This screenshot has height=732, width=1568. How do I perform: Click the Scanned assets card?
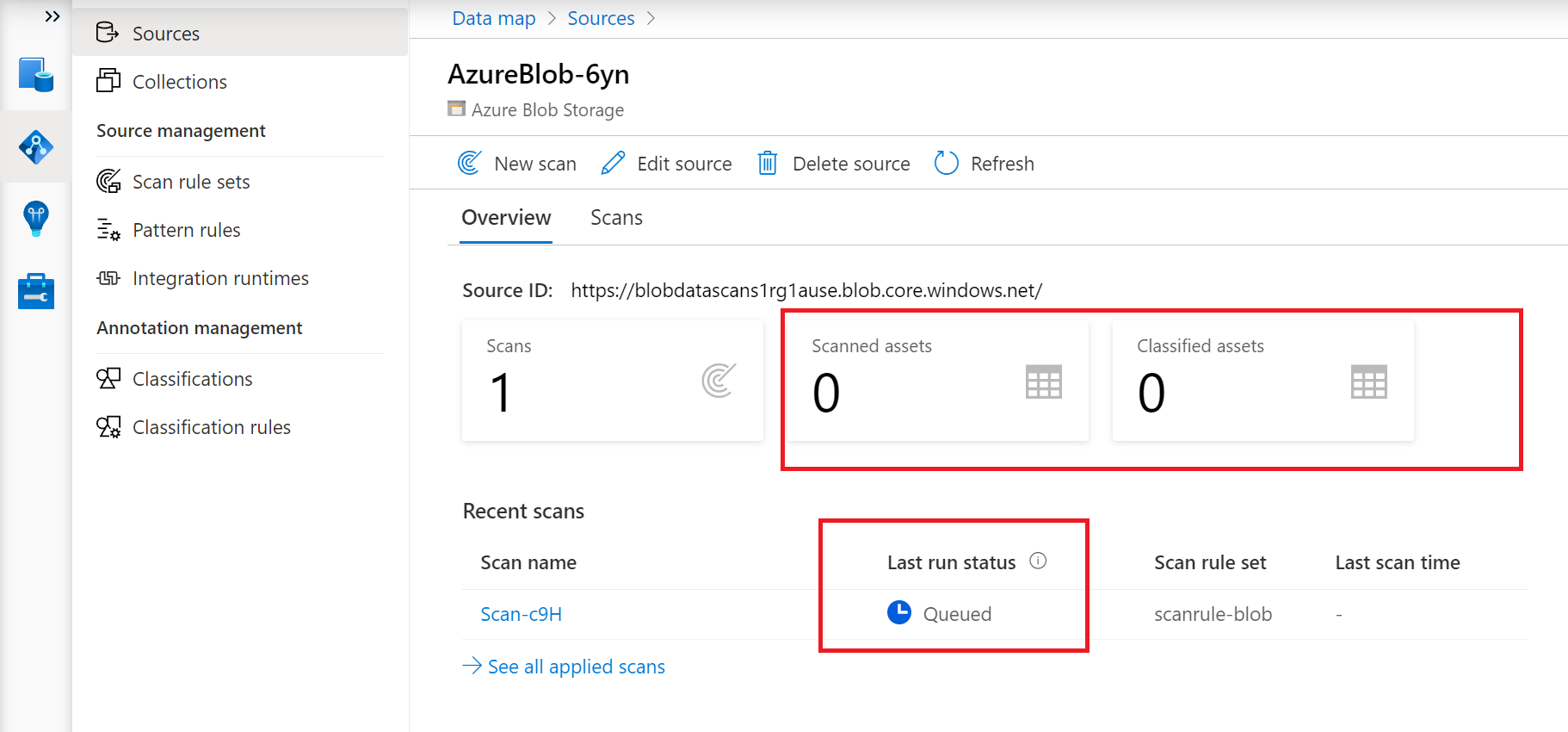coord(937,381)
